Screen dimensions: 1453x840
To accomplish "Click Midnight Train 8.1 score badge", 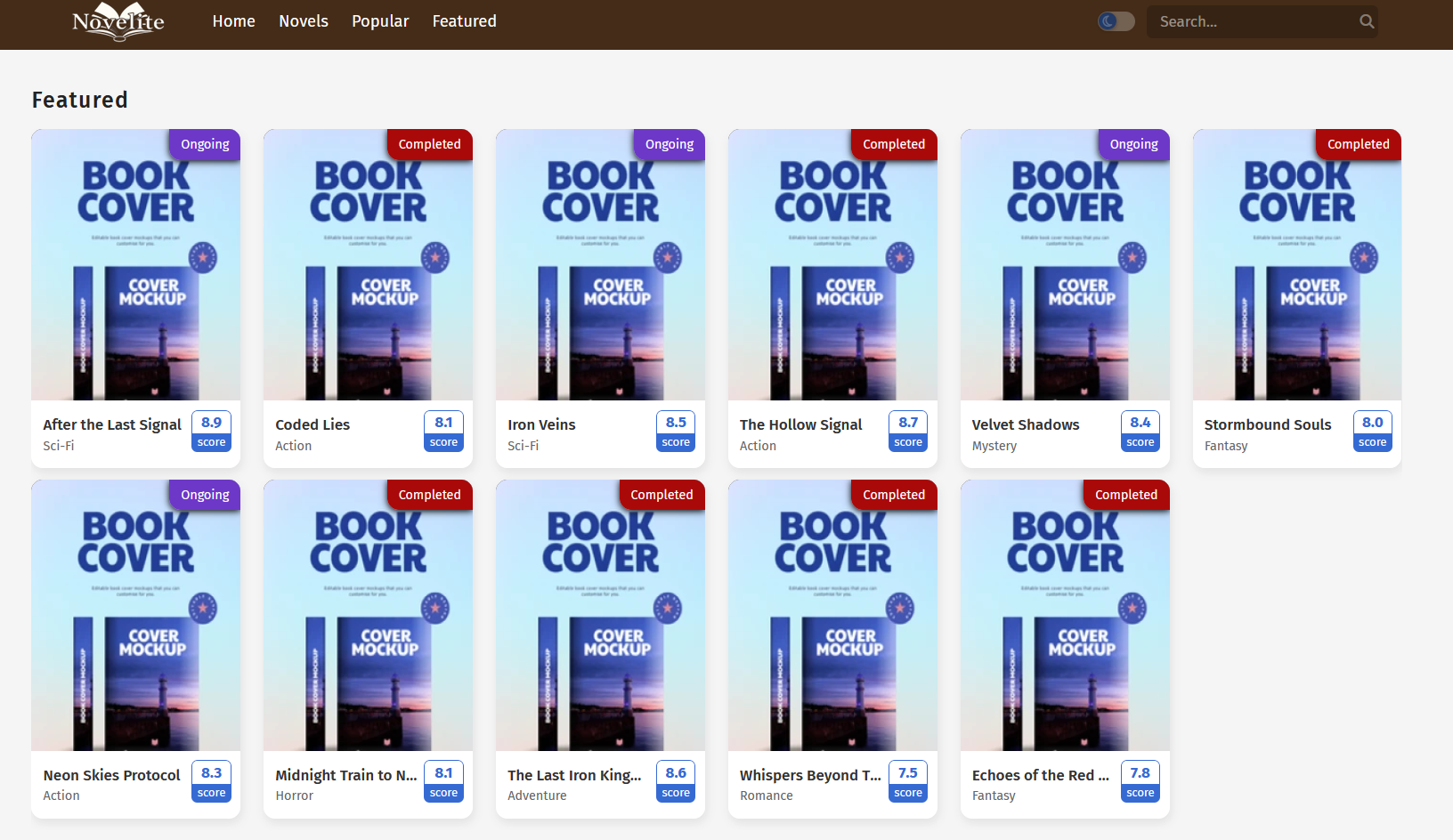I will coord(443,782).
